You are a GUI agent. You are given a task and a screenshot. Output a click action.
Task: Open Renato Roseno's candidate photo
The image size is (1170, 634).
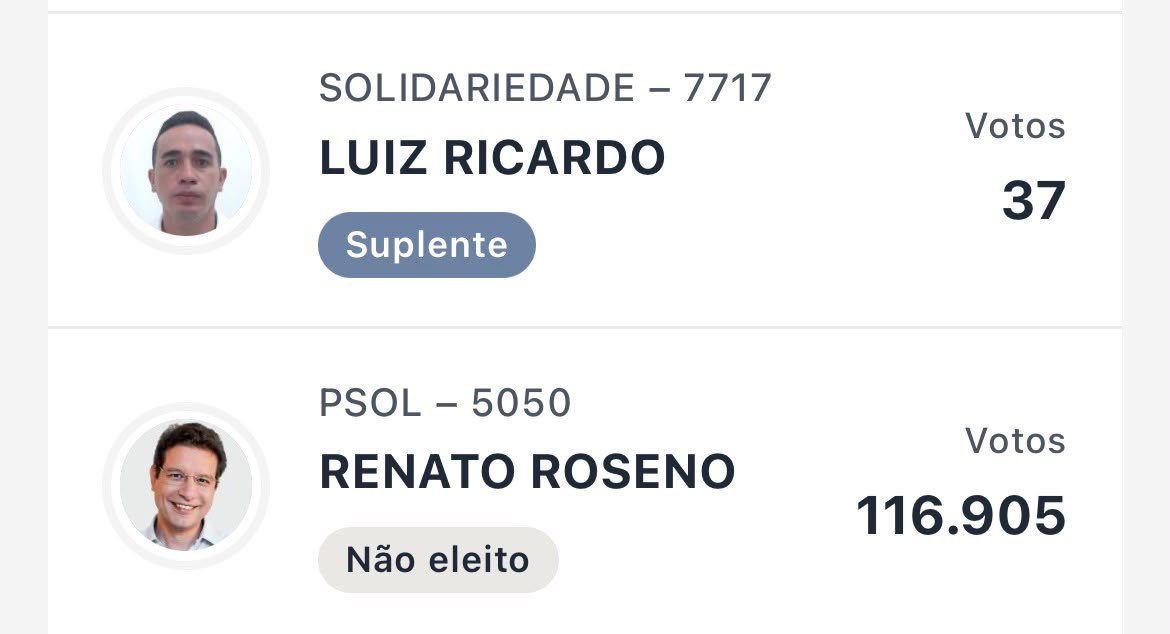click(x=186, y=486)
